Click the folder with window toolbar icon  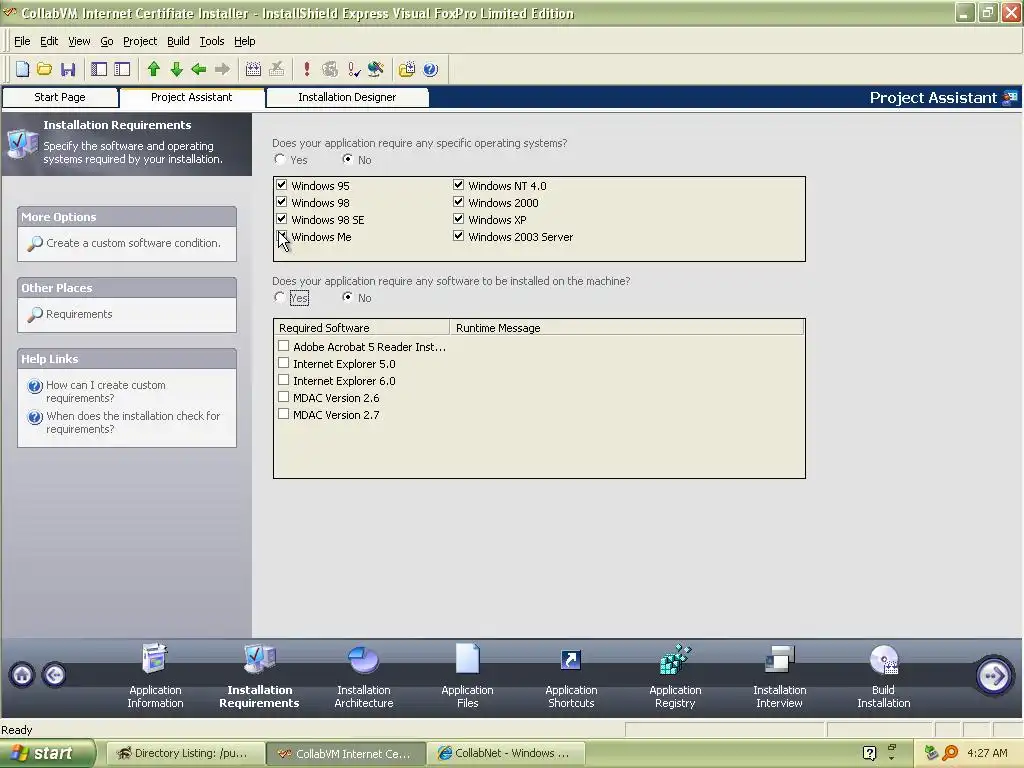coord(407,69)
